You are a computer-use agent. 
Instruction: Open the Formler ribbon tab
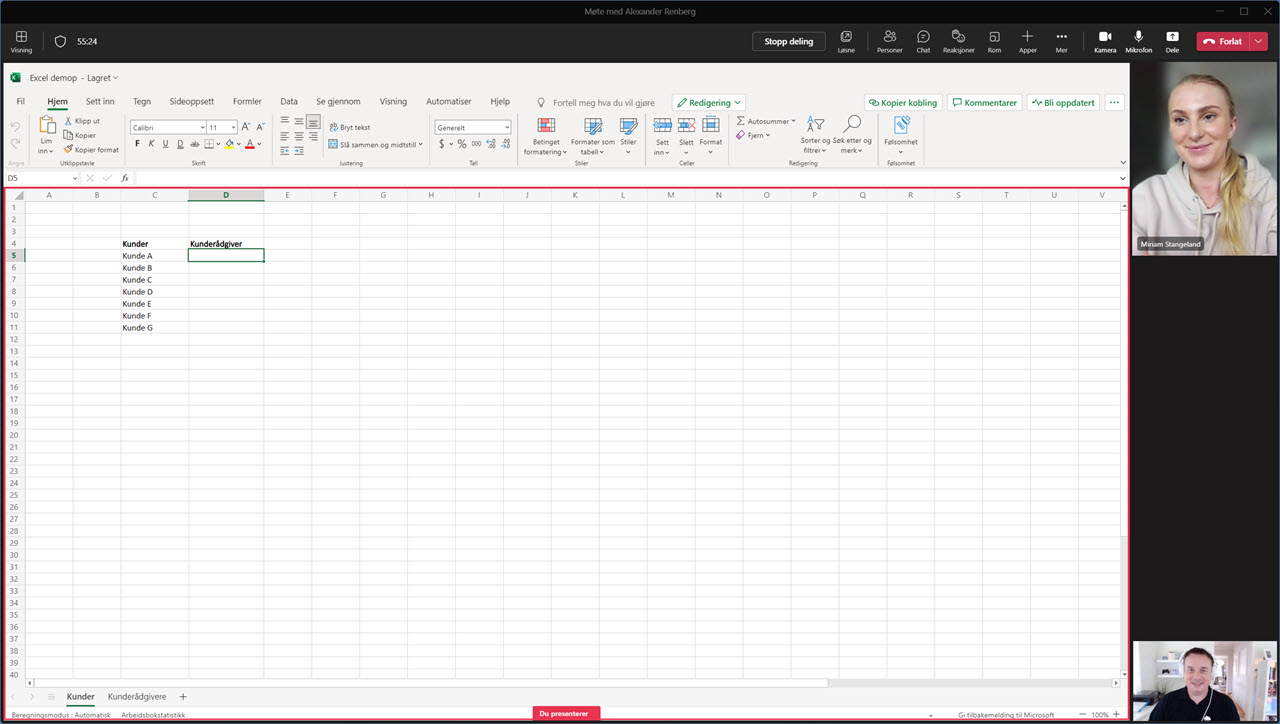tap(247, 101)
